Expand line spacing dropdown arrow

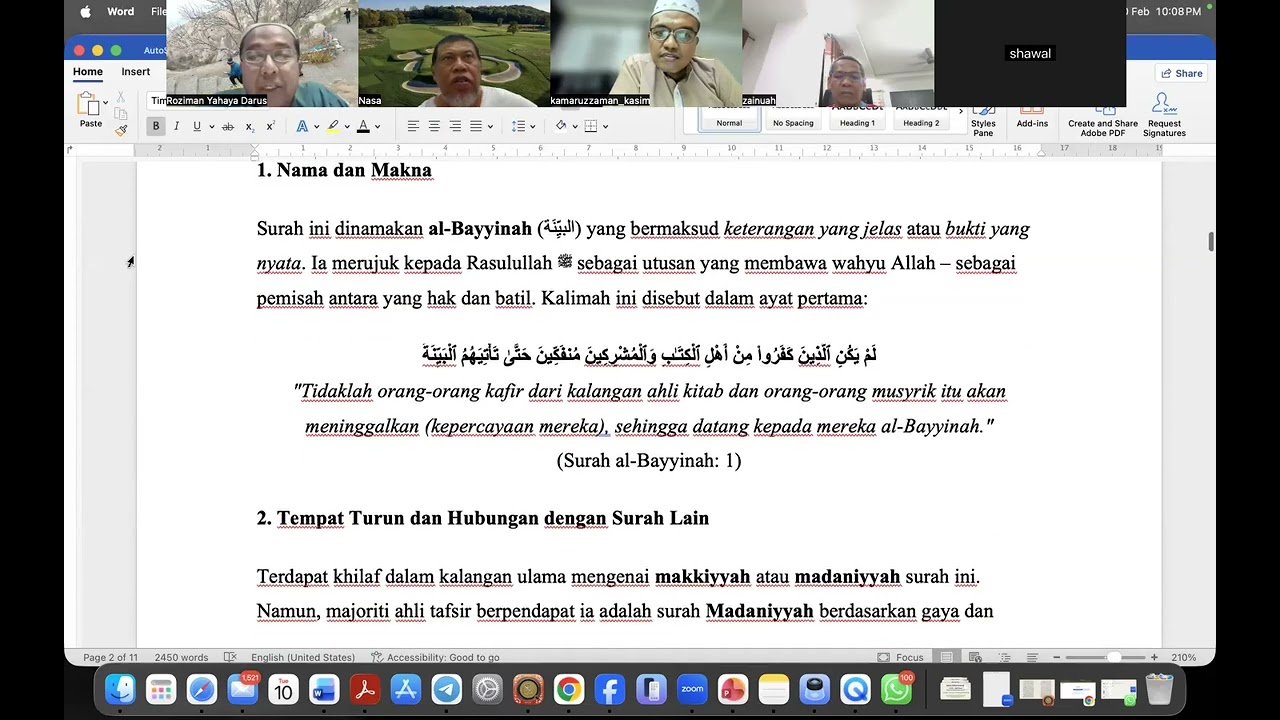[x=532, y=127]
